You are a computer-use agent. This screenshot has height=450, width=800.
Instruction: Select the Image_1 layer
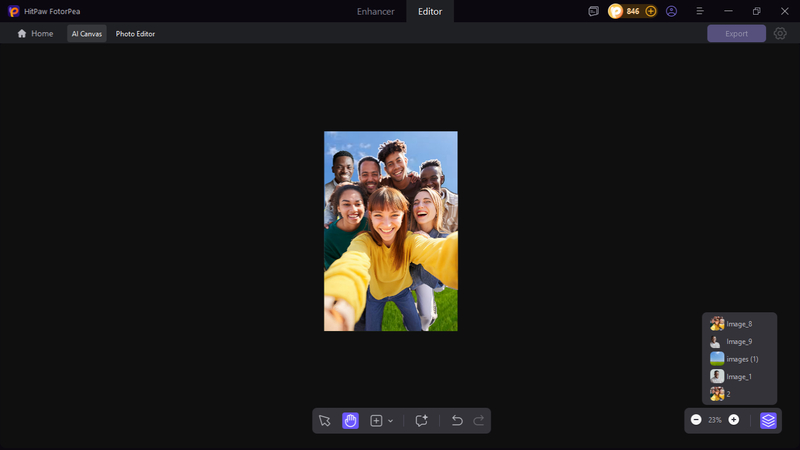[739, 377]
